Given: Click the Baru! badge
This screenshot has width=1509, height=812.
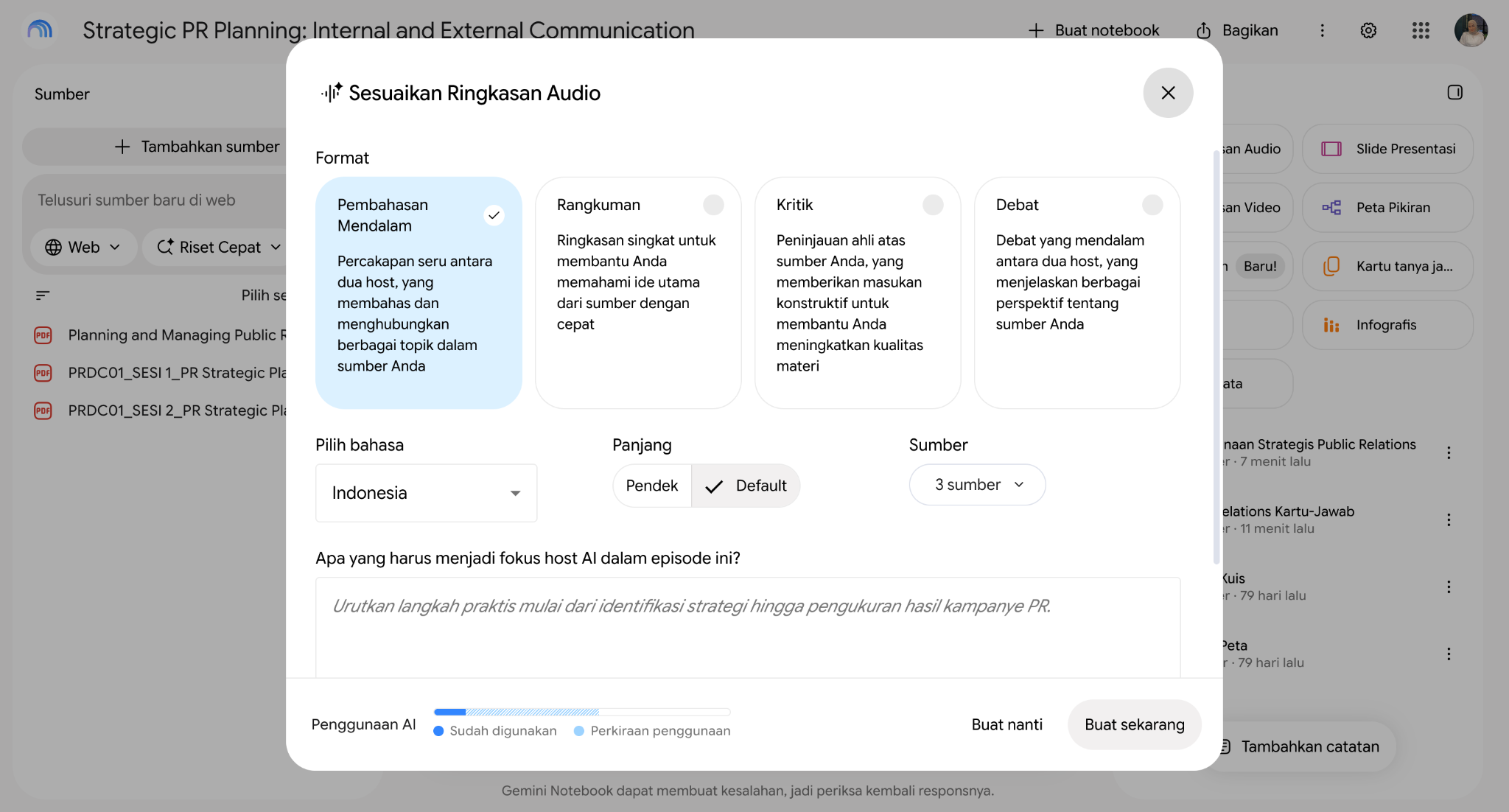Looking at the screenshot, I should [1260, 266].
